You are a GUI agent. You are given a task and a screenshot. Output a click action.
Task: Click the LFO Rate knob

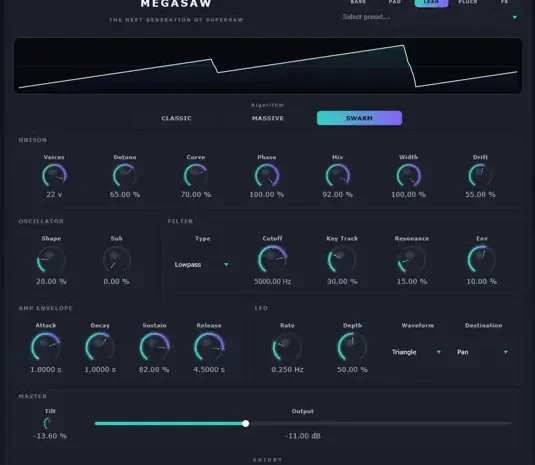tap(287, 347)
